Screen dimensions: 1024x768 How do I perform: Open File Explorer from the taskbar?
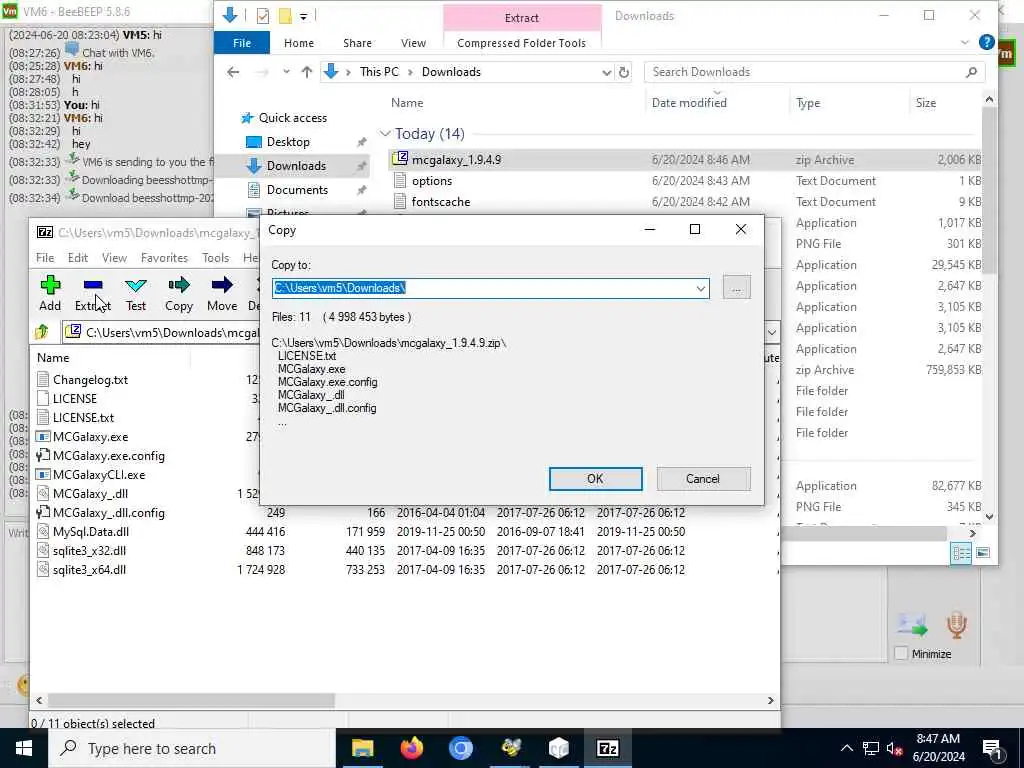pos(362,748)
